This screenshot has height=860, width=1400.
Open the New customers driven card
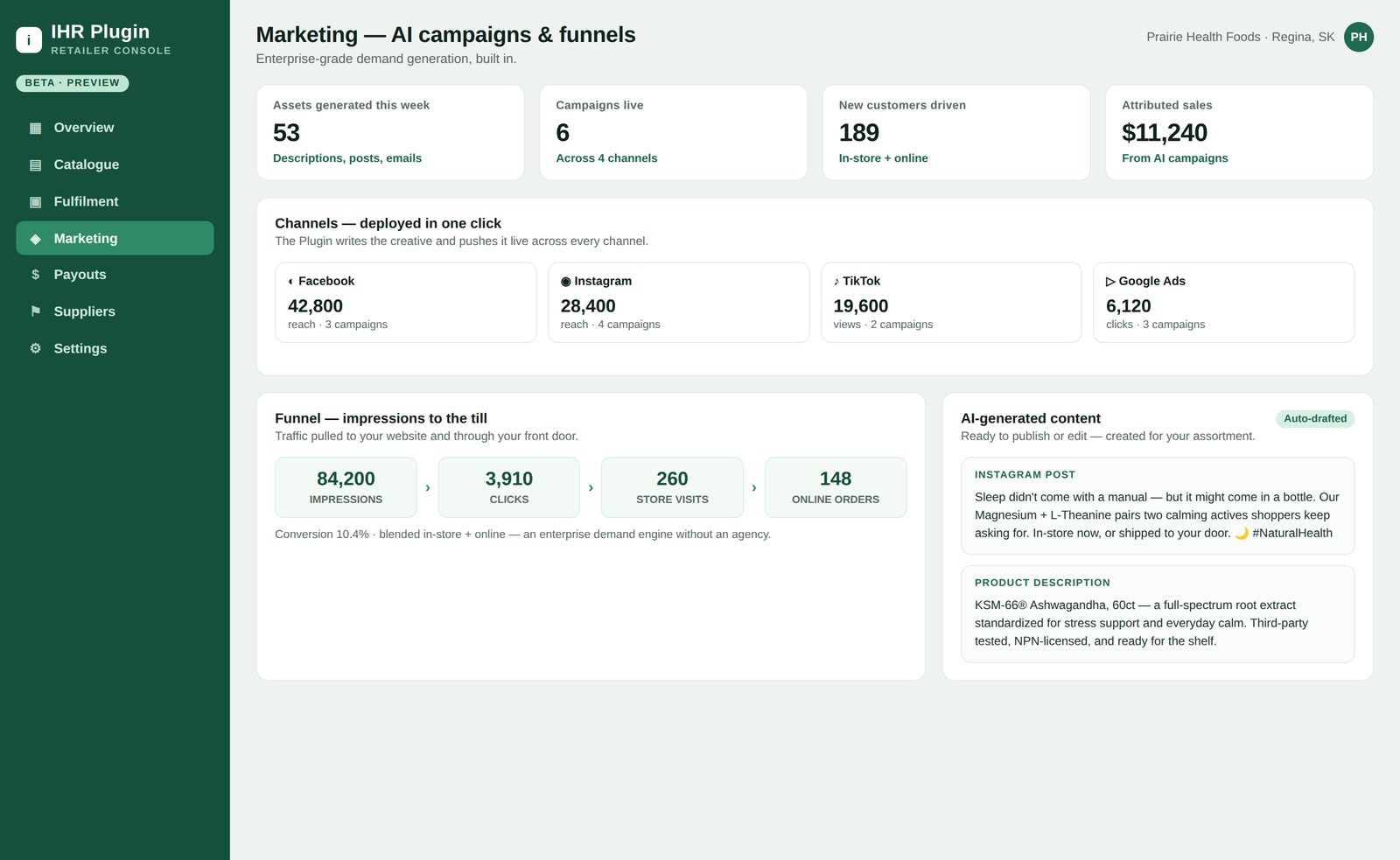click(956, 132)
